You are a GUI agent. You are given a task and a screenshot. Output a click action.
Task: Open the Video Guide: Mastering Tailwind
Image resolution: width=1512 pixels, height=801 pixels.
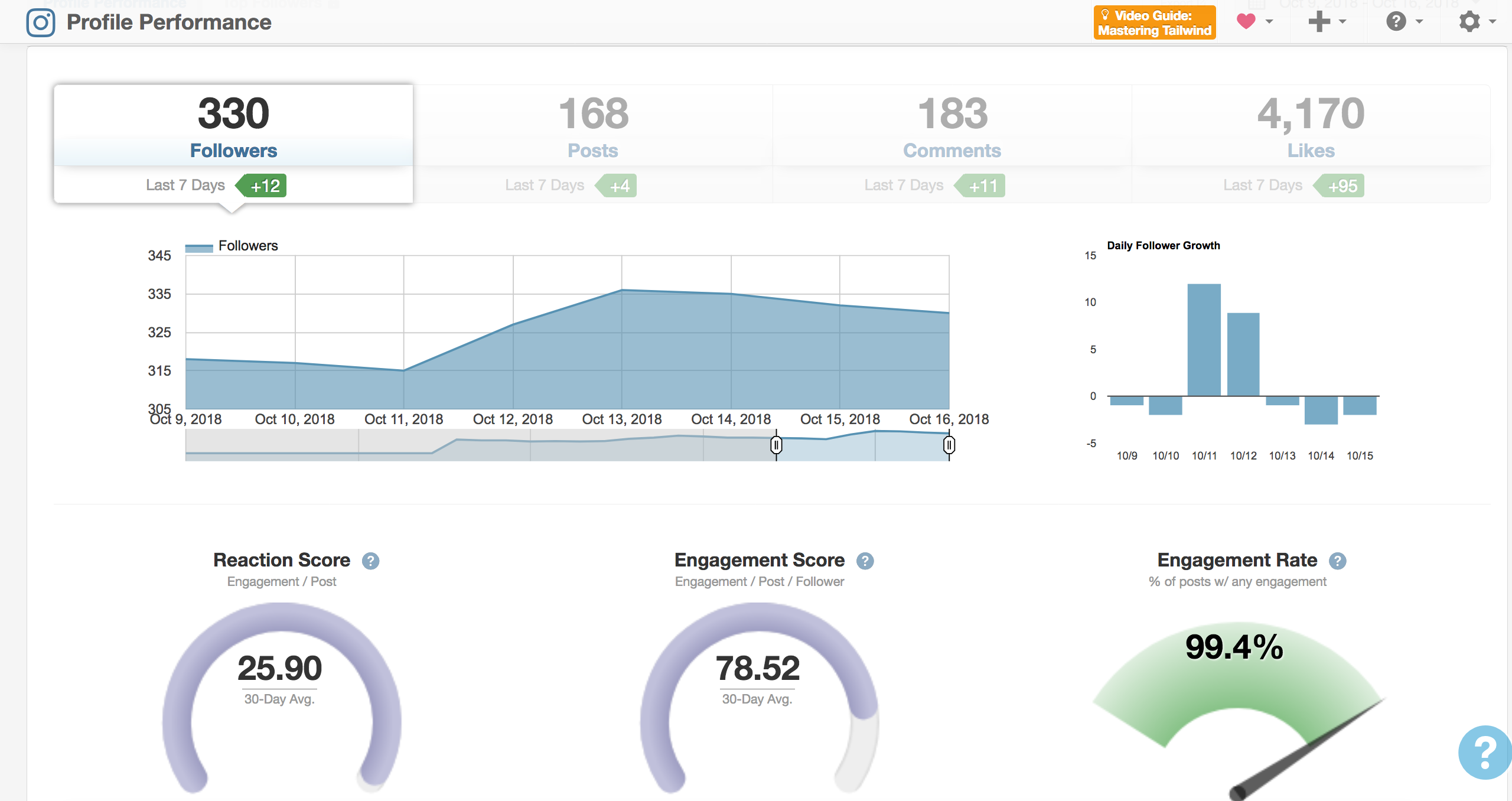[x=1154, y=22]
